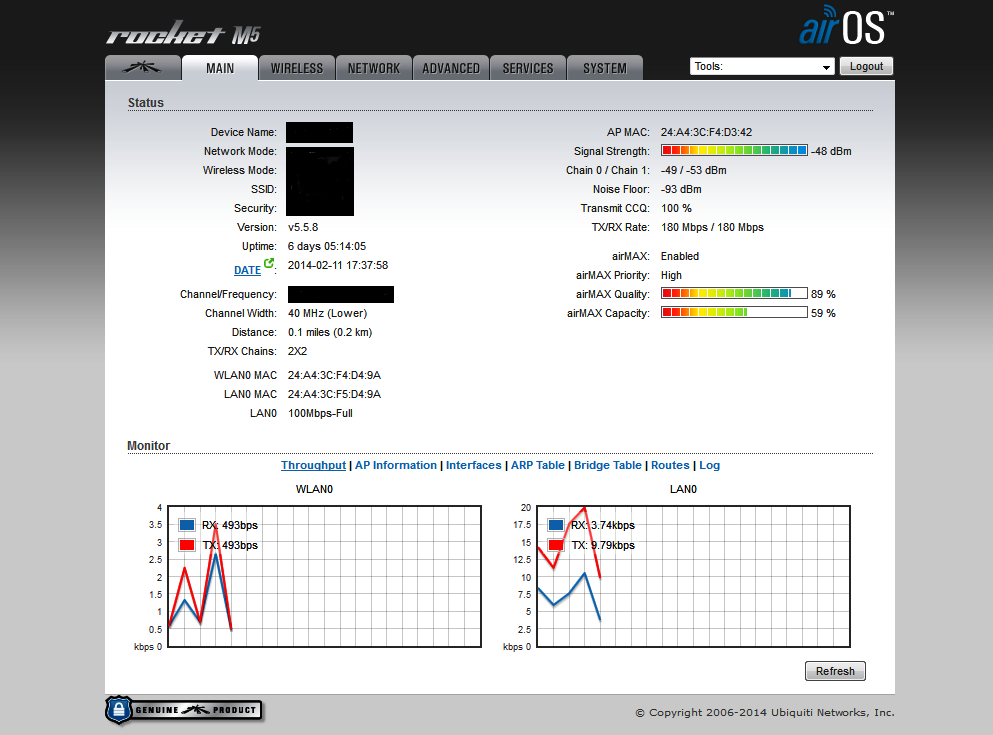The width and height of the screenshot is (993, 735).
Task: Click the airMAX value Enabled
Action: tap(680, 256)
